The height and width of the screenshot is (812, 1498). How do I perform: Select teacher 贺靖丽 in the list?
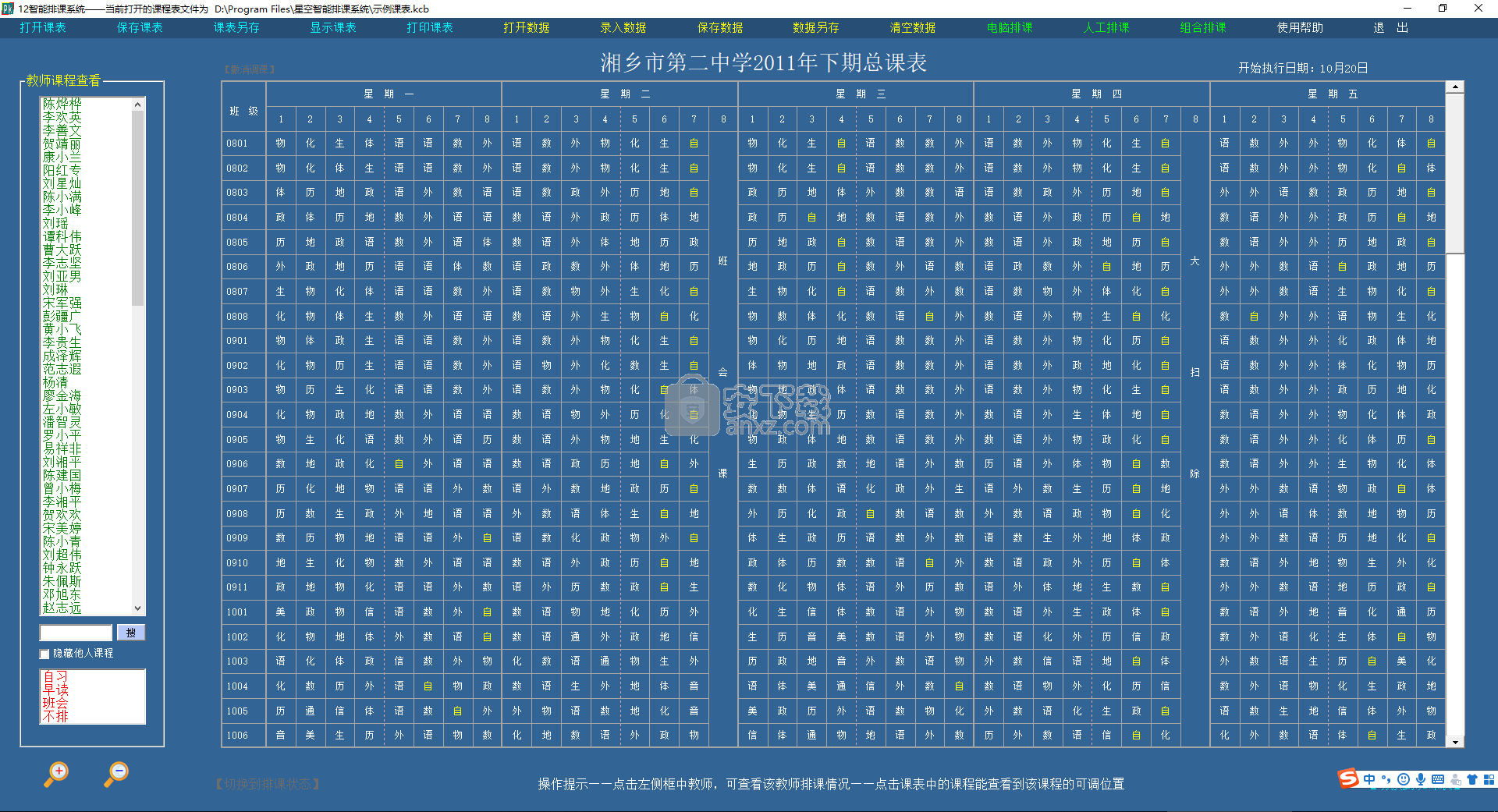coord(62,144)
